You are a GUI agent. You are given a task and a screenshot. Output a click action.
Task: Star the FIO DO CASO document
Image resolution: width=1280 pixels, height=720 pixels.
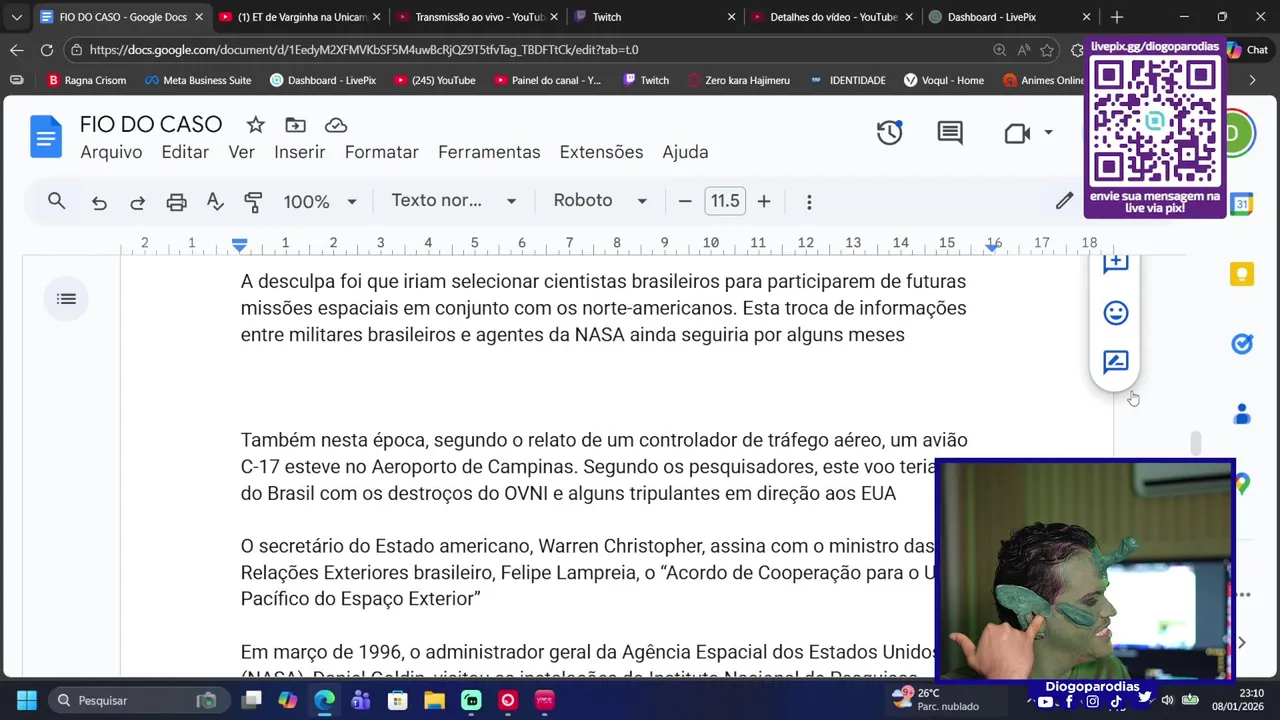(x=255, y=125)
